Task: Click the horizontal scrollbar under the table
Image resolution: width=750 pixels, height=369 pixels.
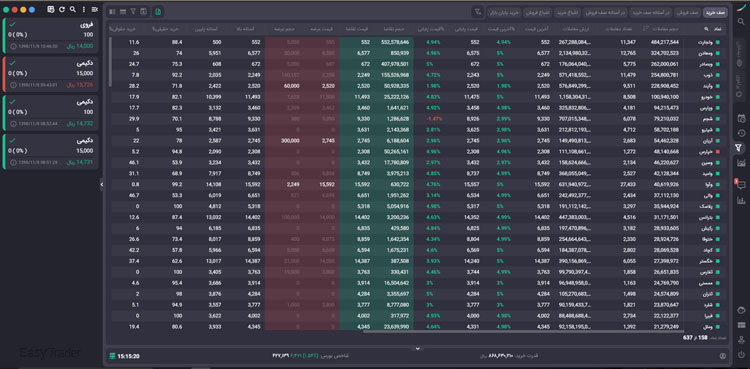Action: click(523, 331)
